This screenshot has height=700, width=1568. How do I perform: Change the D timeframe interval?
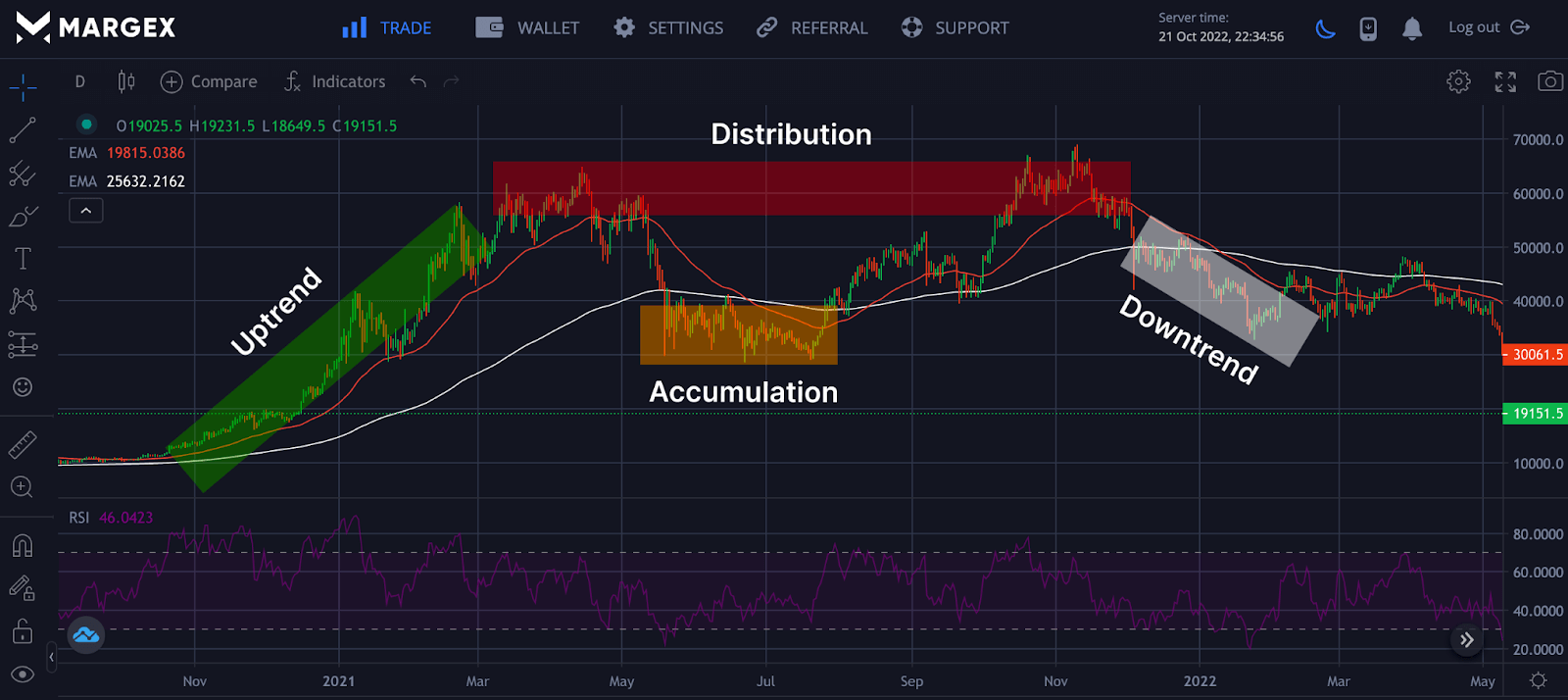80,81
